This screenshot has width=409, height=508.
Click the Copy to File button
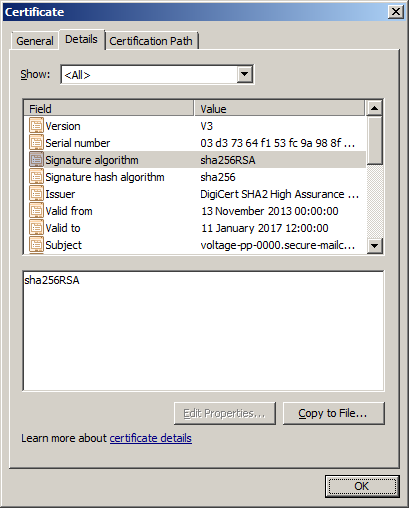tap(334, 413)
